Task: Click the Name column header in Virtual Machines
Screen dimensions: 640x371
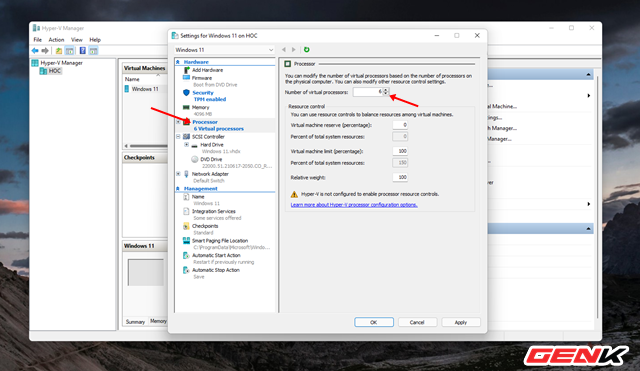Action: point(132,79)
